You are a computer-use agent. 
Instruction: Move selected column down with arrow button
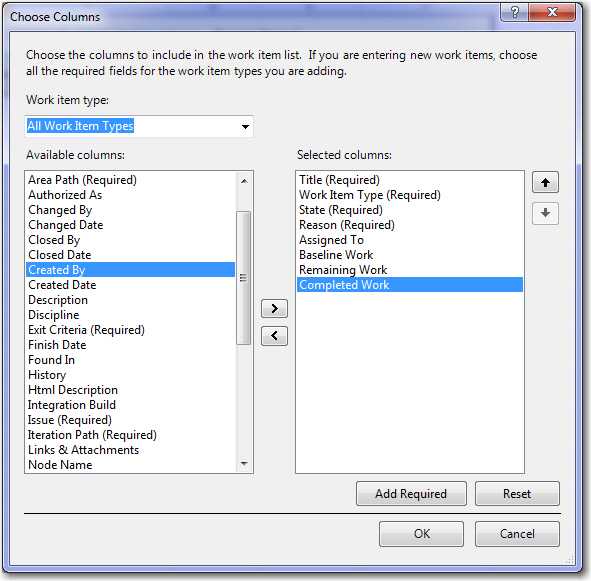(x=545, y=213)
